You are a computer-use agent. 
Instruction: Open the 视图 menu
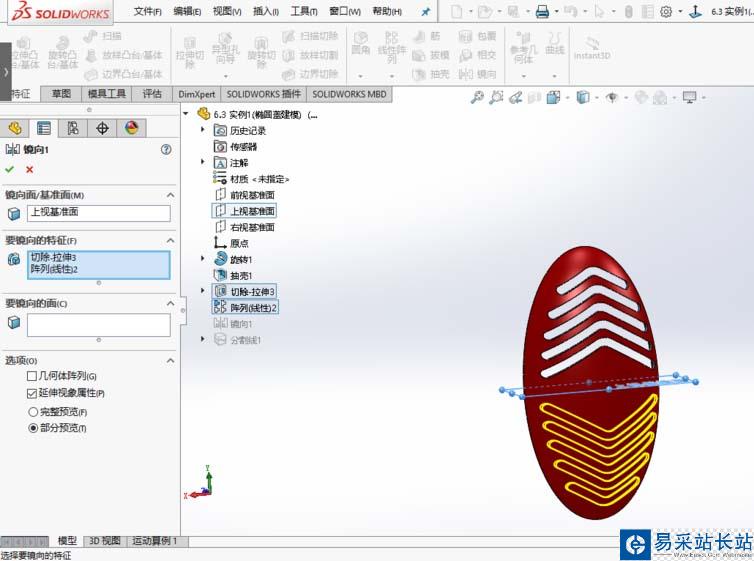(227, 11)
